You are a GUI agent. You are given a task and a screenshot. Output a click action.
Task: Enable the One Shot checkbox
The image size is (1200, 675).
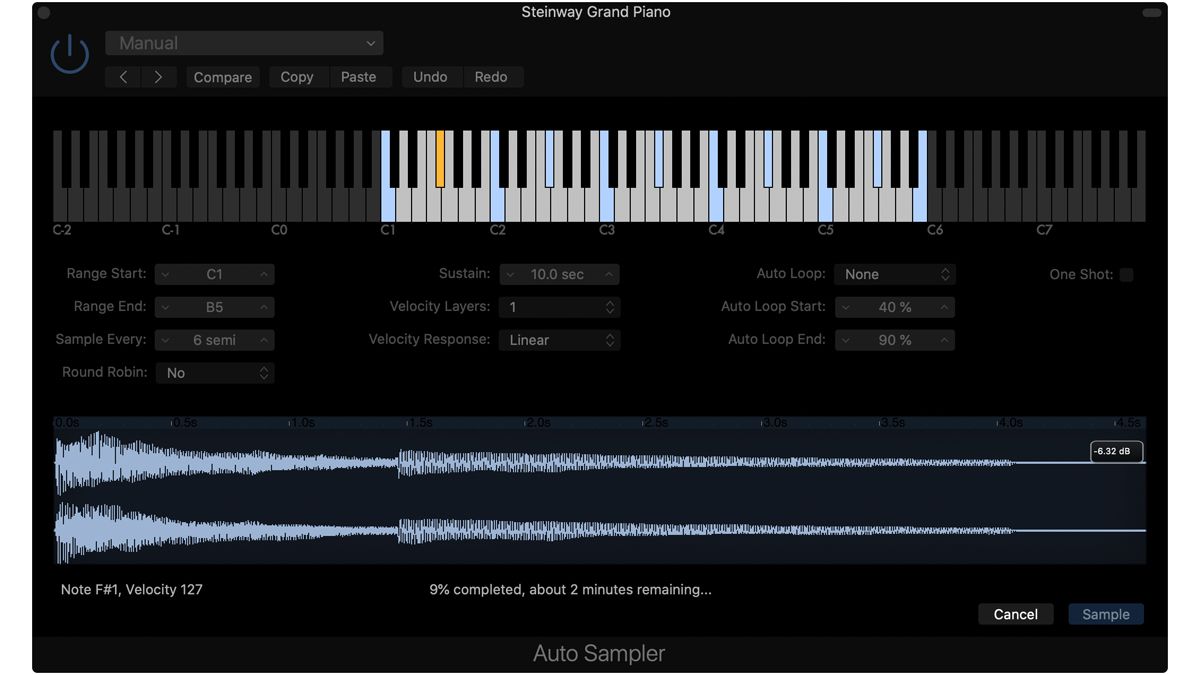(1126, 274)
